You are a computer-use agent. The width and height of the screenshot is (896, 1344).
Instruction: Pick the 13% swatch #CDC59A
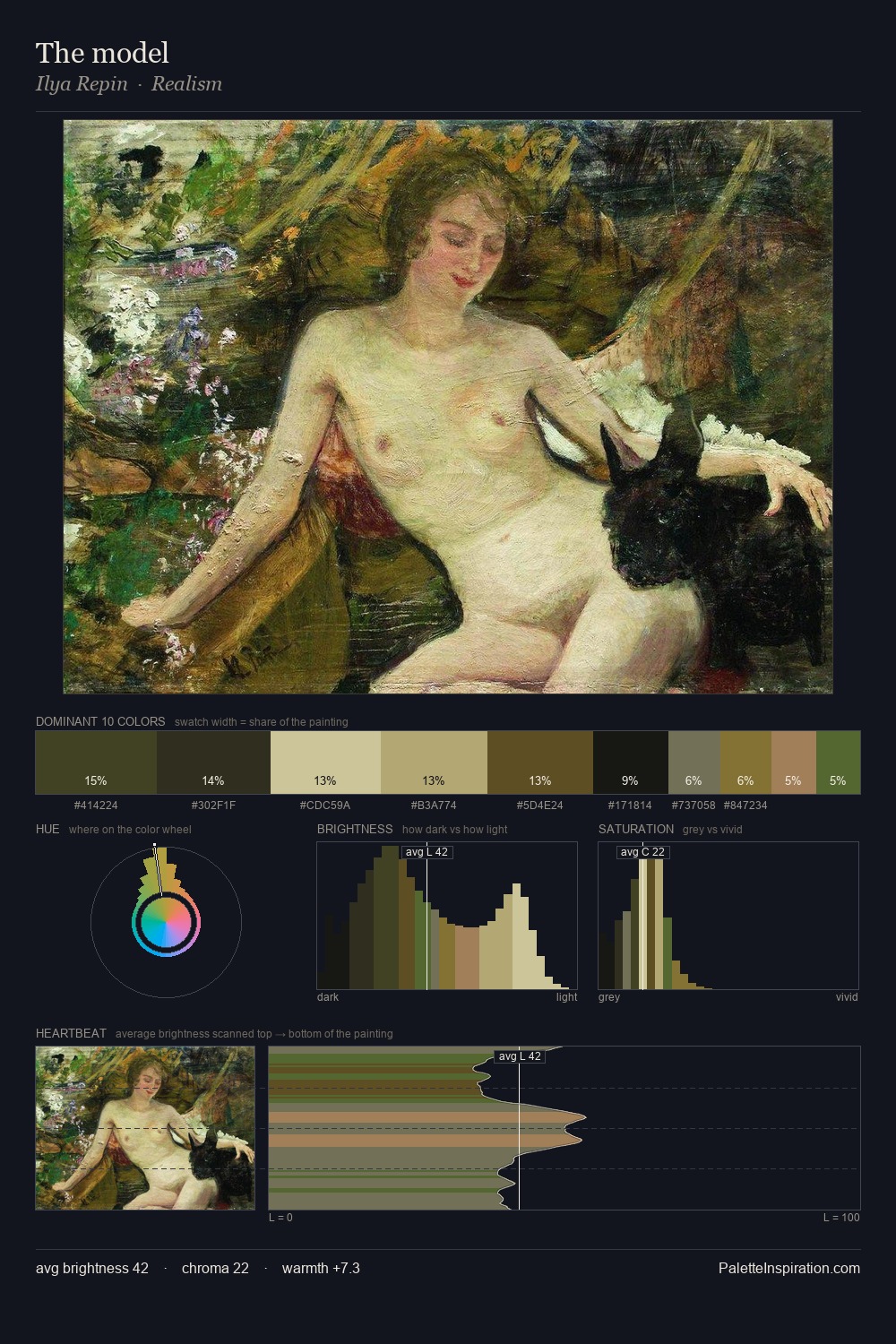pyautogui.click(x=325, y=762)
